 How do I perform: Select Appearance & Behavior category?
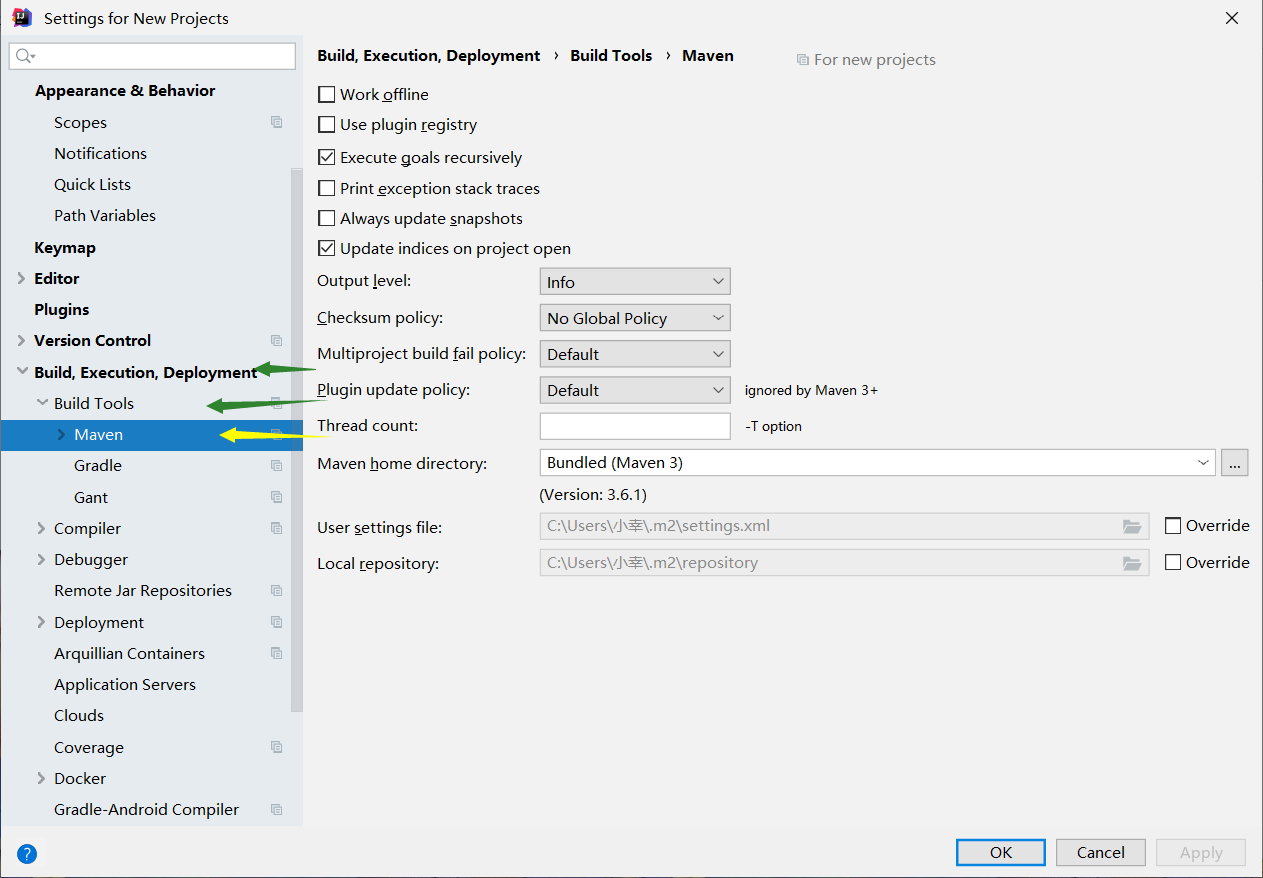point(125,90)
